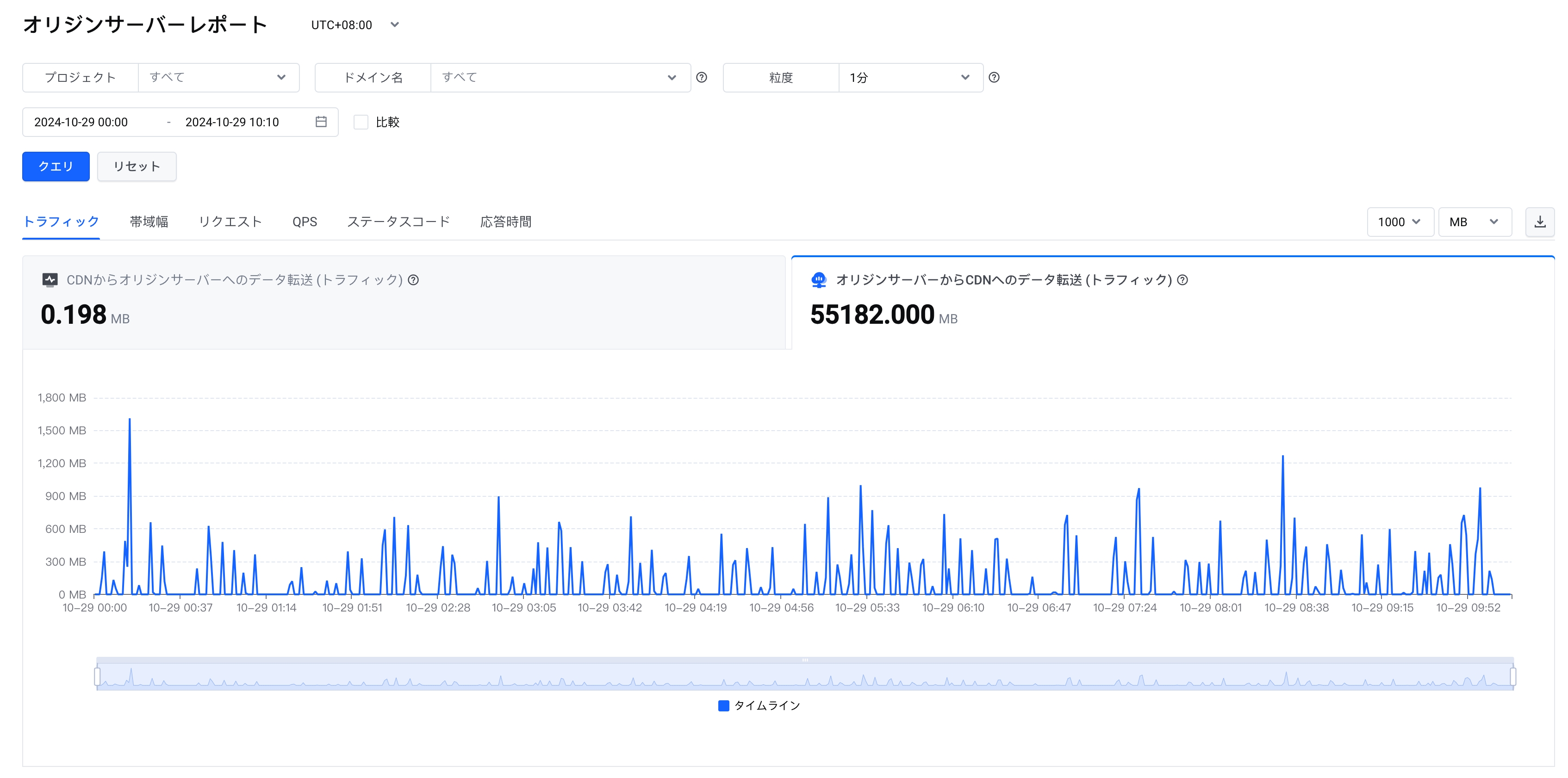This screenshot has width=1568, height=778.
Task: Click the 10-29 00:00 x-axis label
Action: pyautogui.click(x=94, y=607)
